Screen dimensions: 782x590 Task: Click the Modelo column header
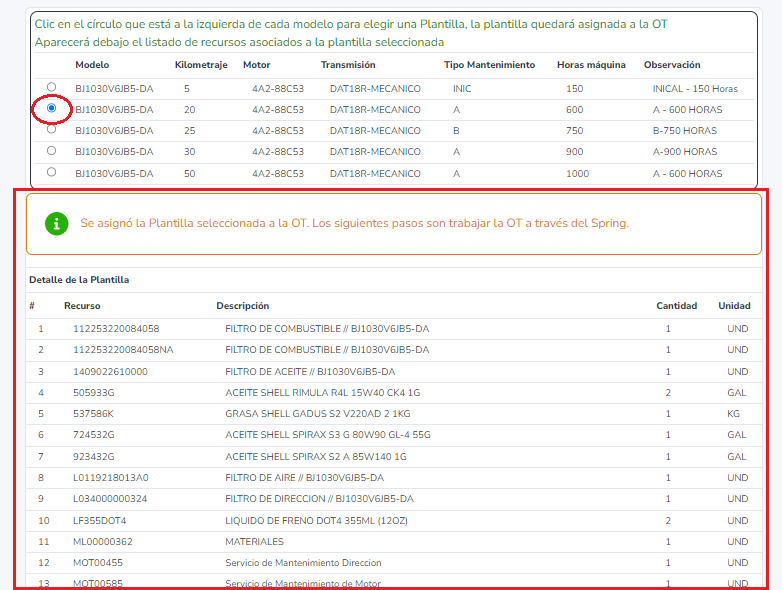92,65
